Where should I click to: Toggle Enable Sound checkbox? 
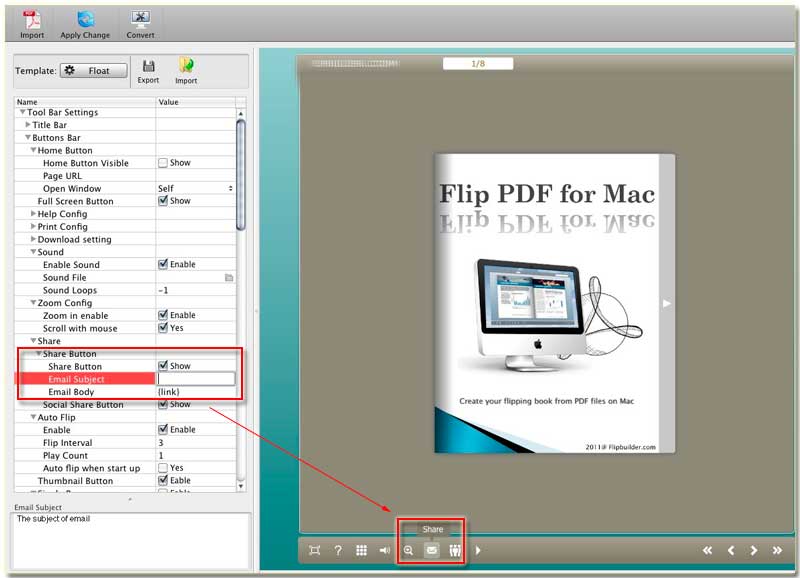pyautogui.click(x=163, y=264)
